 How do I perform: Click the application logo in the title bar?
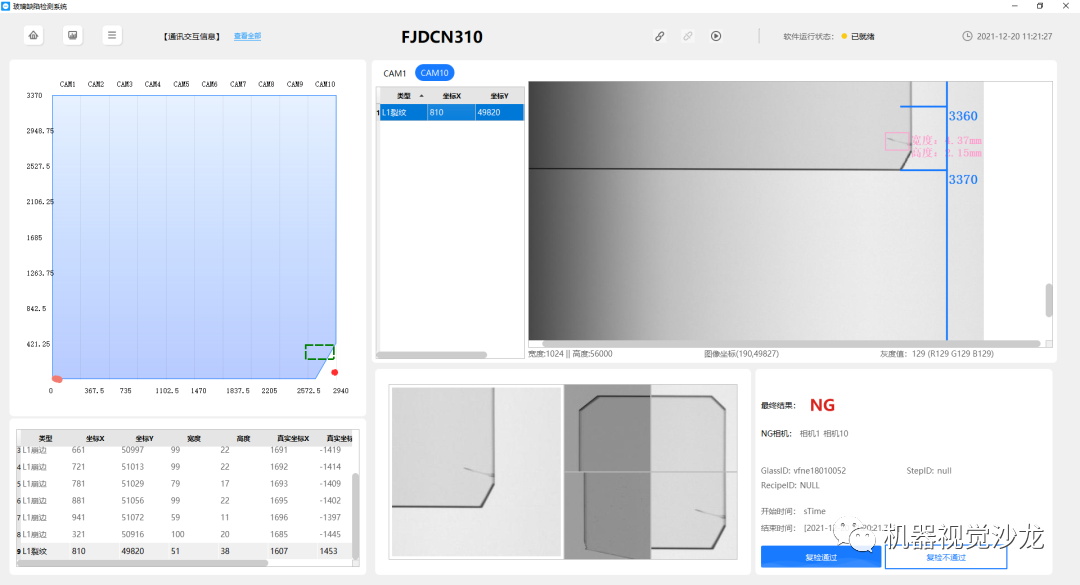tap(6, 6)
